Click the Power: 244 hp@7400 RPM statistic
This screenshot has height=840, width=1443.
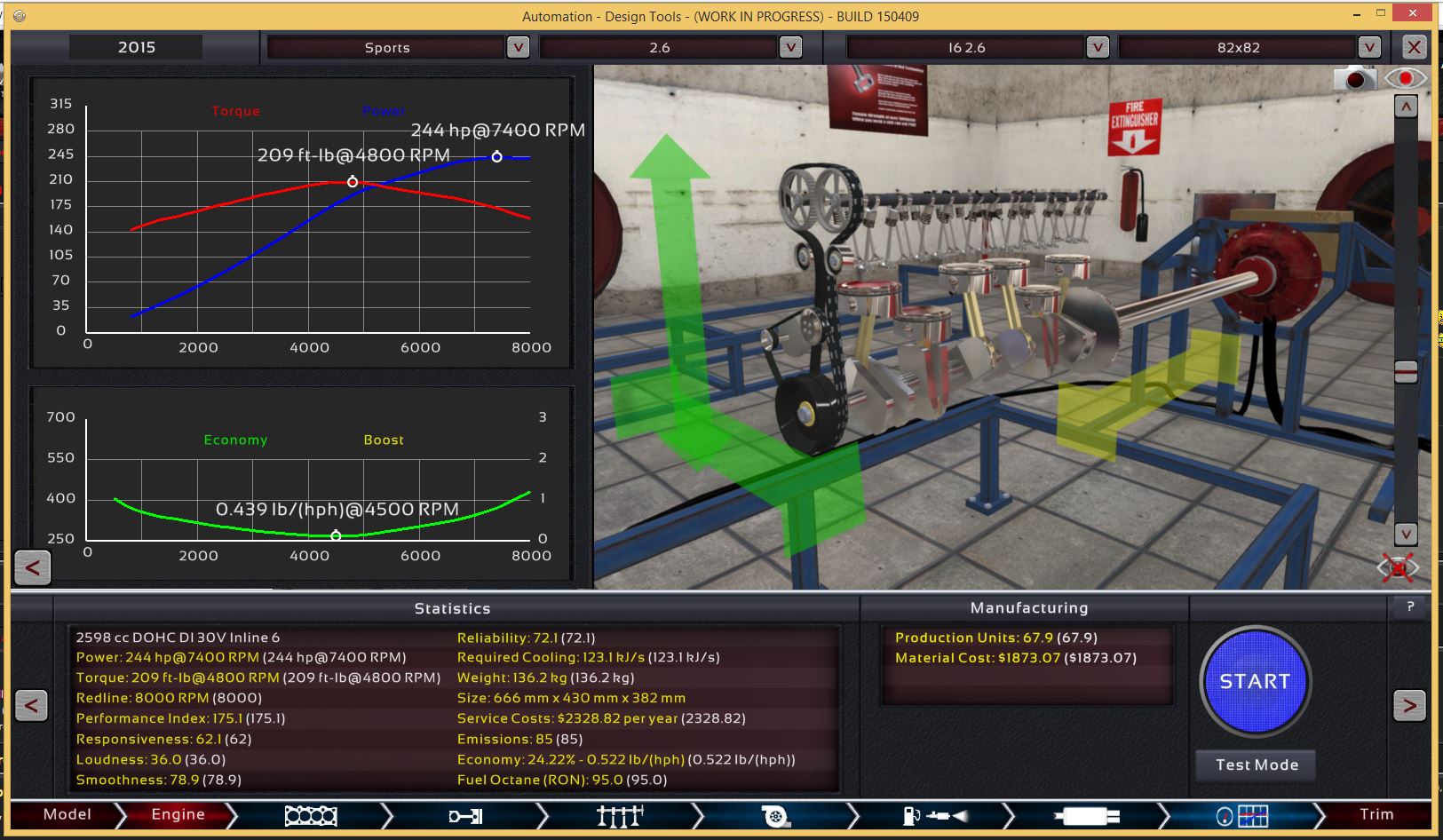click(241, 657)
